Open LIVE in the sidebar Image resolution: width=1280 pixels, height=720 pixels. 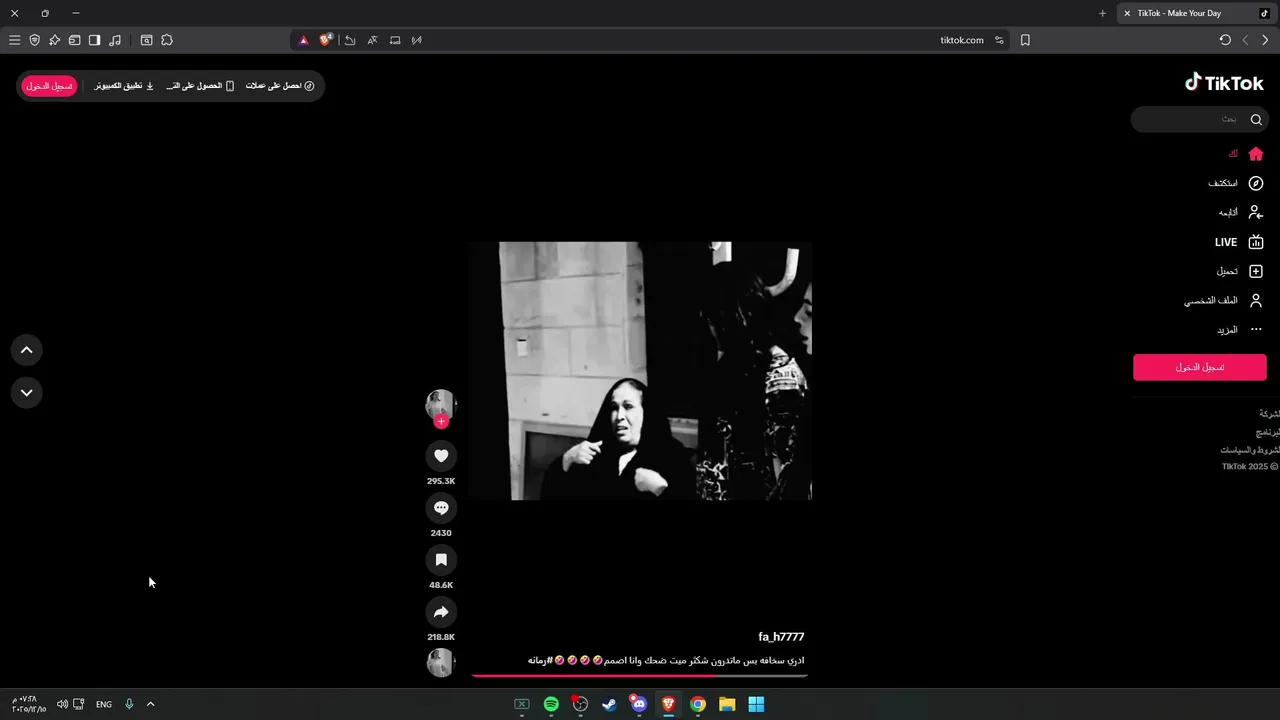[1239, 242]
